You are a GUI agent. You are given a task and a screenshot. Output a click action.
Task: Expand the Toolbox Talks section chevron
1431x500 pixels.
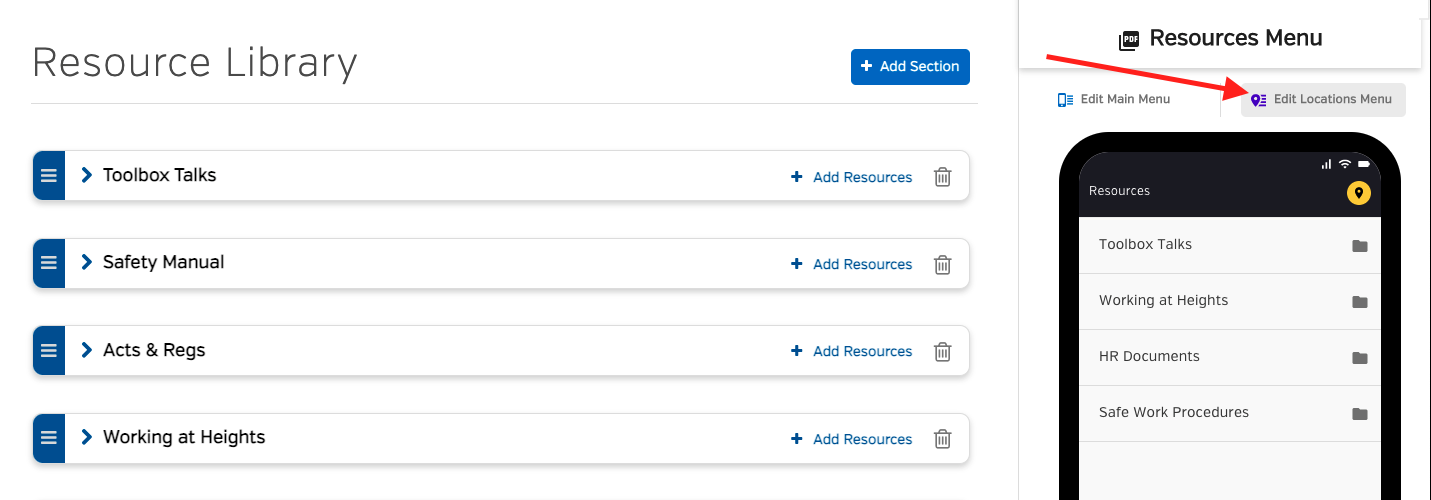pos(86,175)
